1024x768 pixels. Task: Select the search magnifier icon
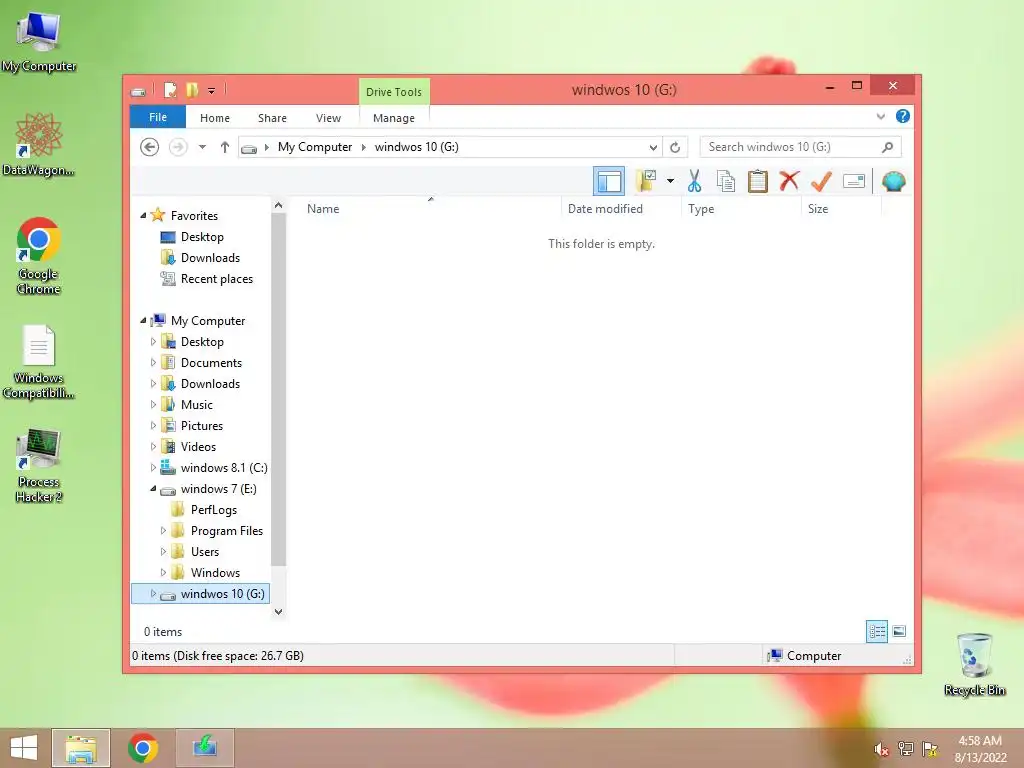pos(888,147)
